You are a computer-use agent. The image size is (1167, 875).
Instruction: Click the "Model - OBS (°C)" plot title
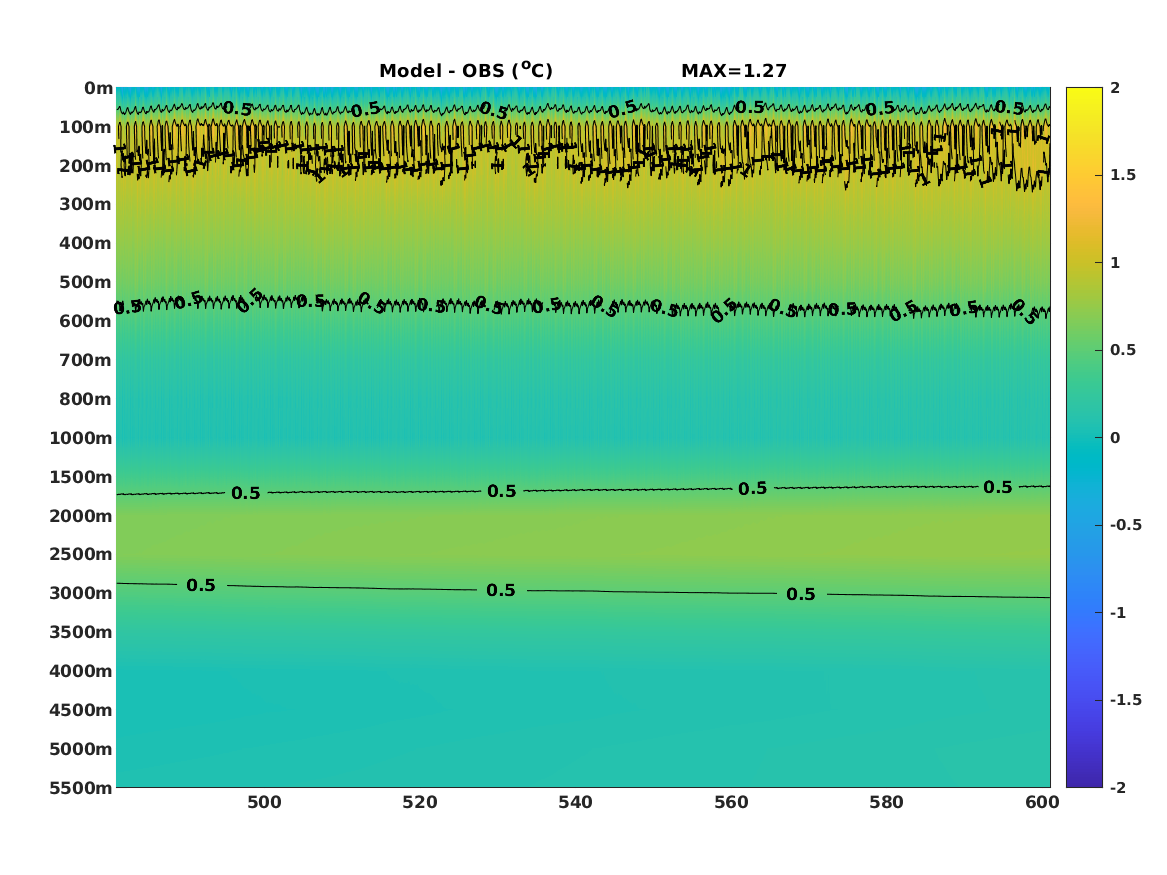[466, 71]
